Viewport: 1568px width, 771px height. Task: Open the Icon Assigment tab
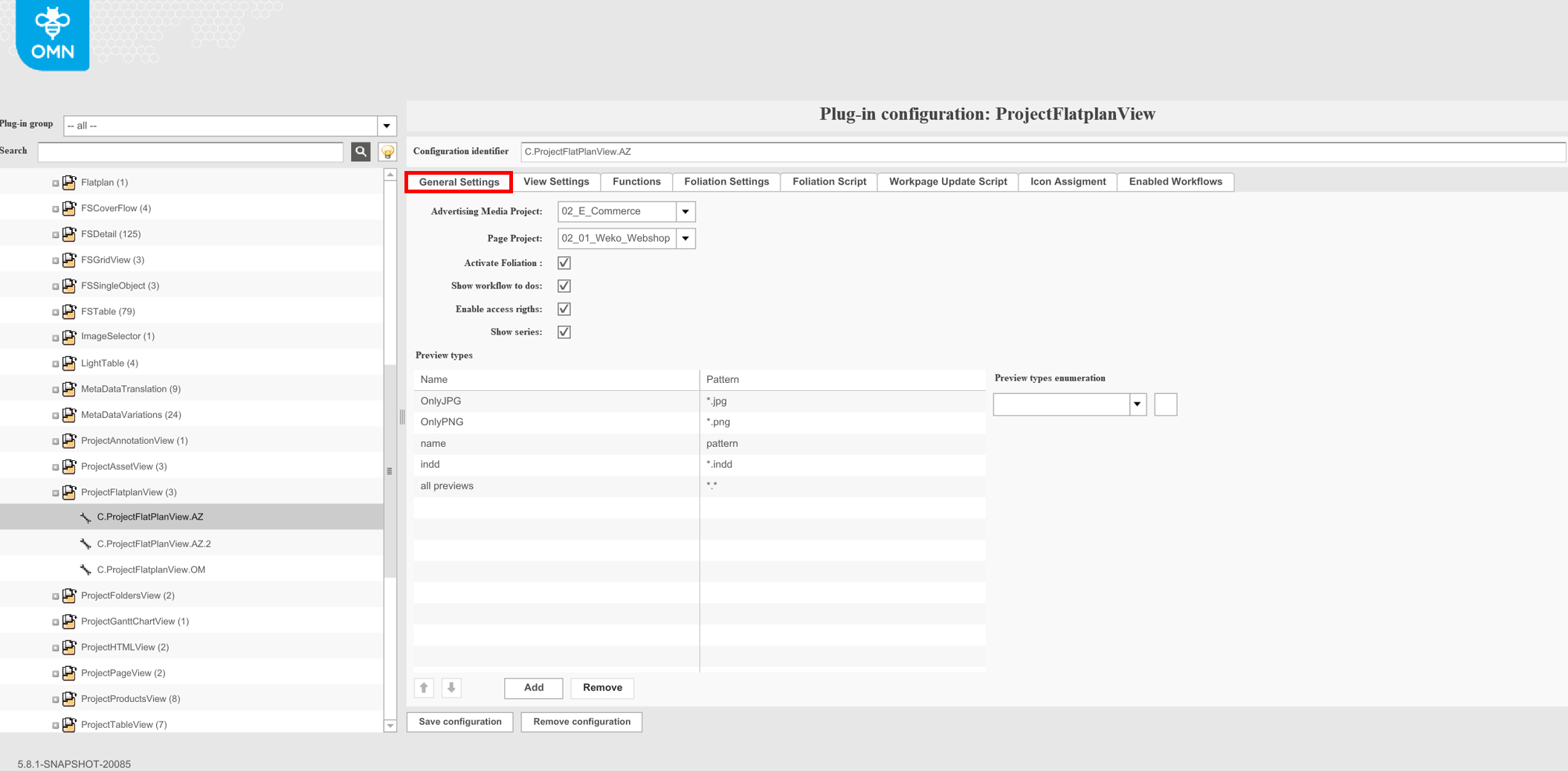click(1067, 181)
